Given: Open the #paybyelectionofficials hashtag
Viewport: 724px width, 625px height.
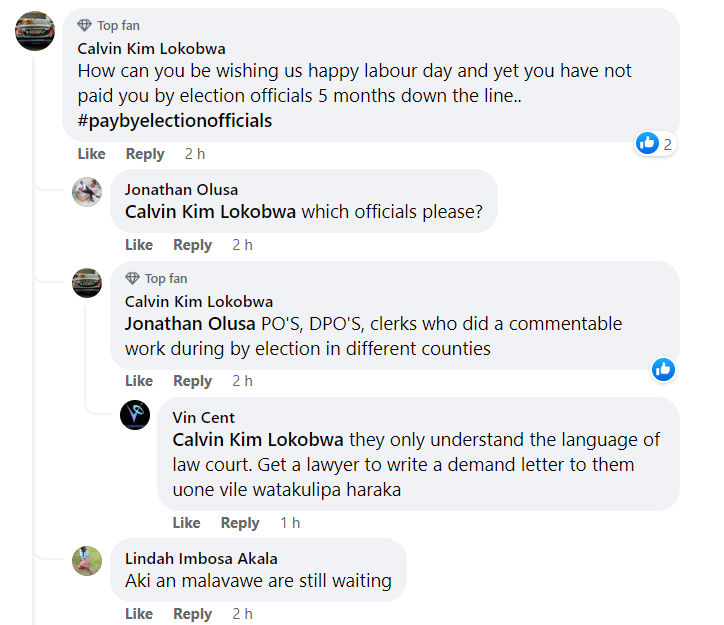Looking at the screenshot, I should 175,121.
